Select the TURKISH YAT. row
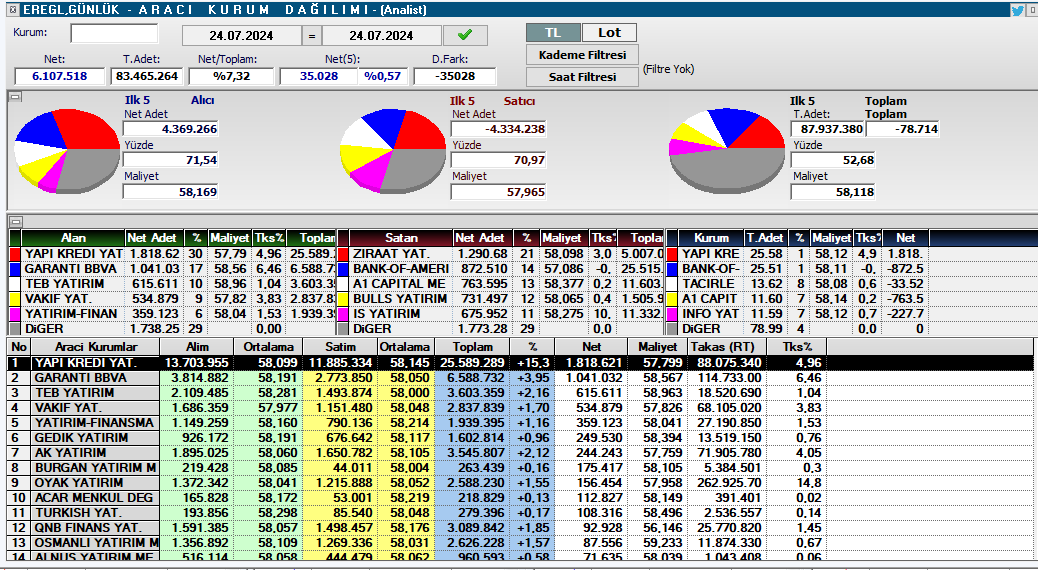 pos(520,512)
